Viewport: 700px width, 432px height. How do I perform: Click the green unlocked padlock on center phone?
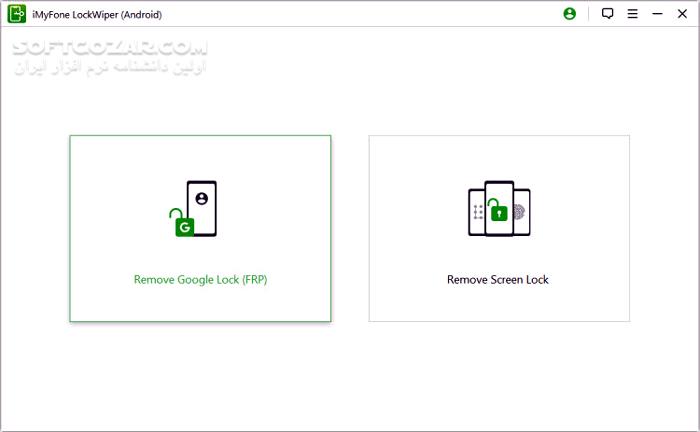click(x=498, y=210)
